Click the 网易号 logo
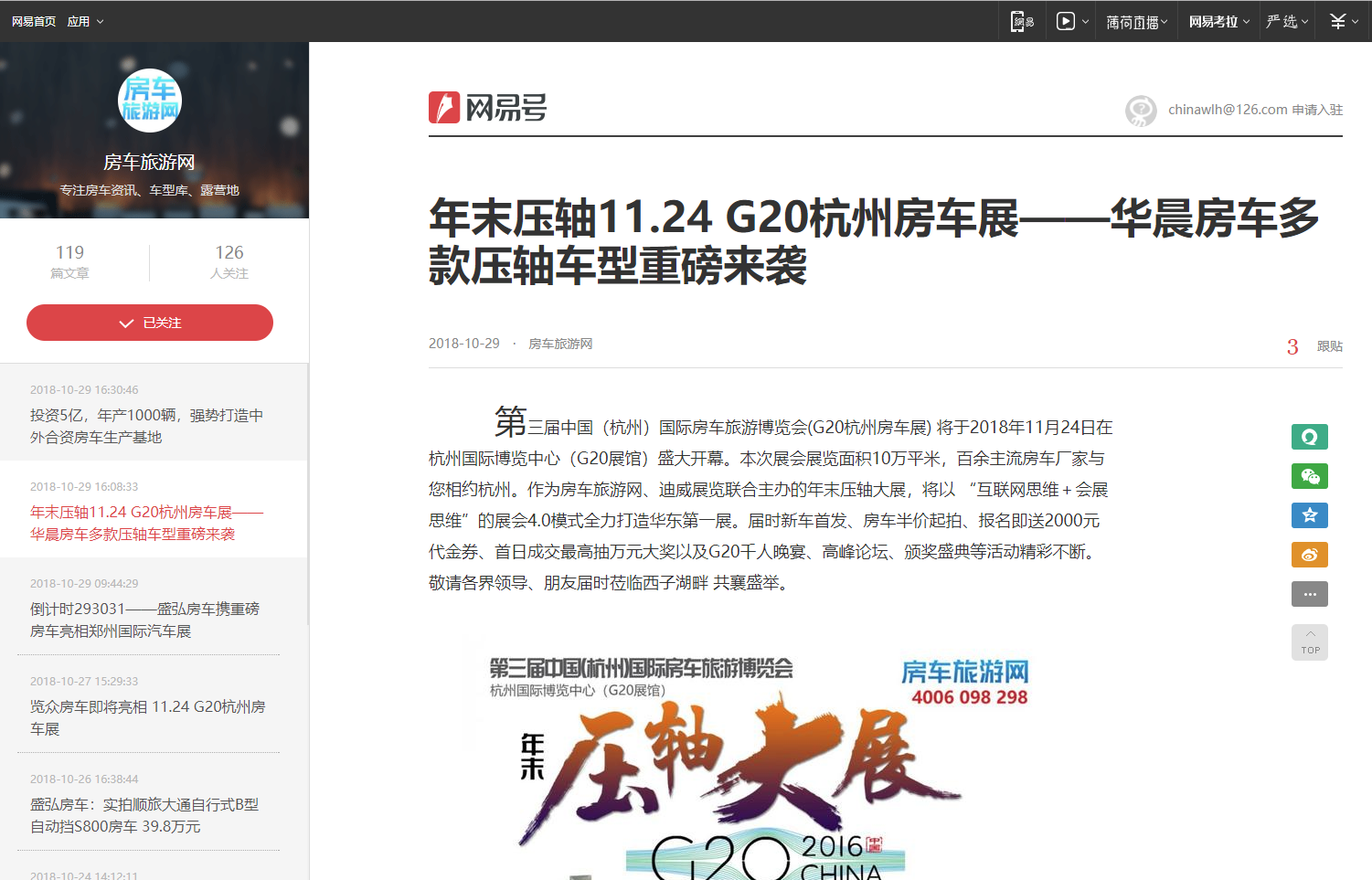This screenshot has width=1372, height=880. [488, 108]
